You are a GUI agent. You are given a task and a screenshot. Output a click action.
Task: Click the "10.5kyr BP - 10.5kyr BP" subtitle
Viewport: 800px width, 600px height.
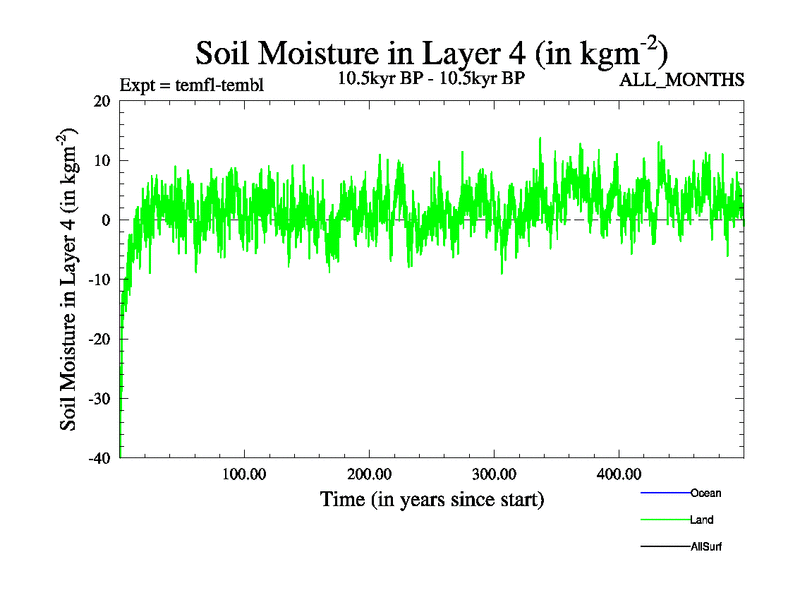[x=430, y=79]
